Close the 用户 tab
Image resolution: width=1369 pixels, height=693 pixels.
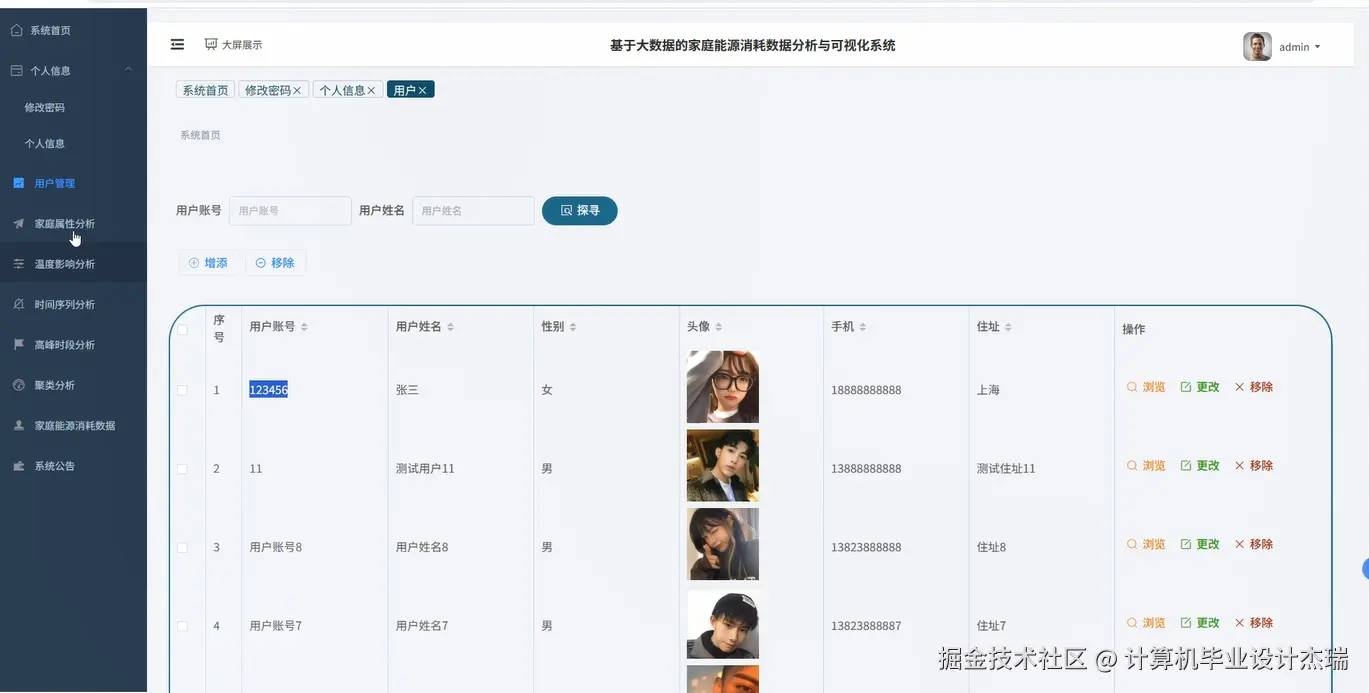click(422, 90)
